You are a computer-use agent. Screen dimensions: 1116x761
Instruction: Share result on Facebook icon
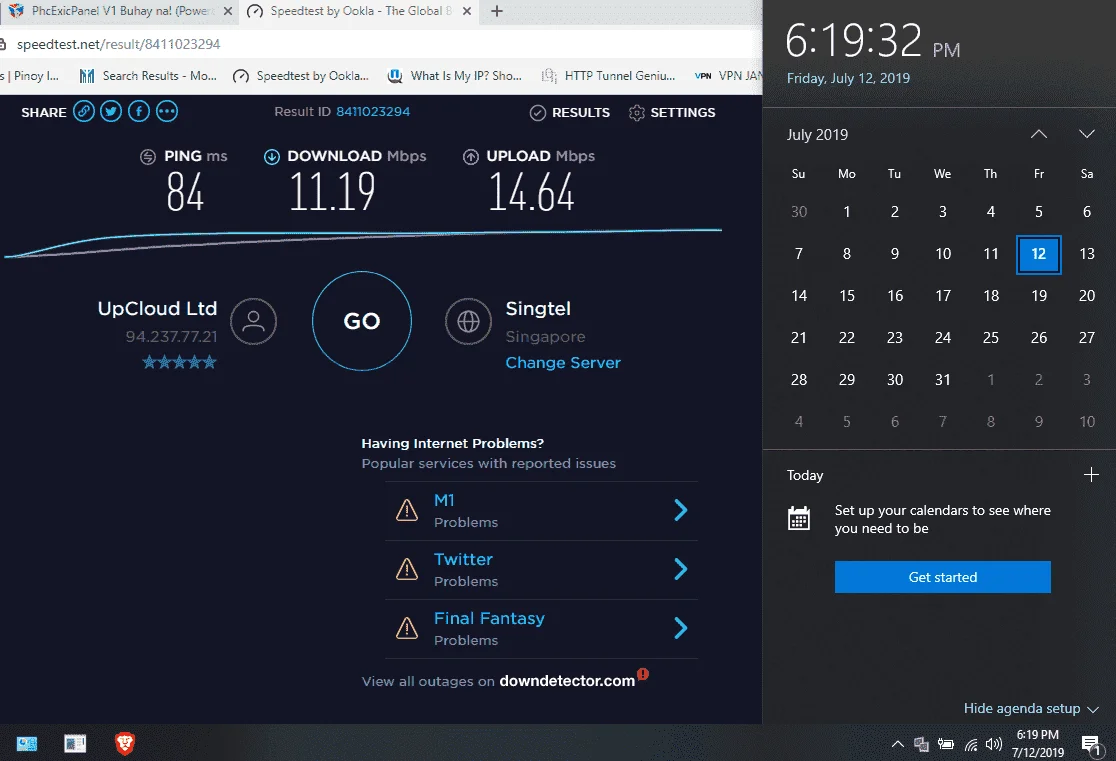point(139,112)
